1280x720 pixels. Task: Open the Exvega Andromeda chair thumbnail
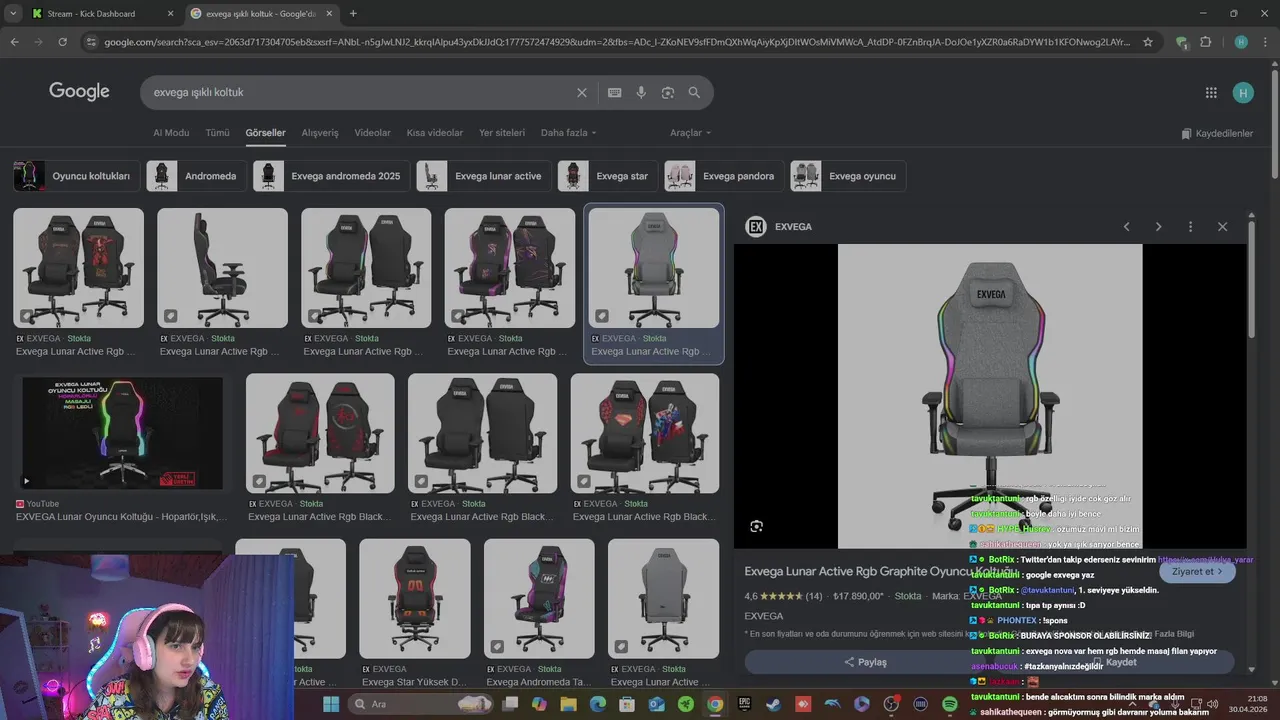539,599
